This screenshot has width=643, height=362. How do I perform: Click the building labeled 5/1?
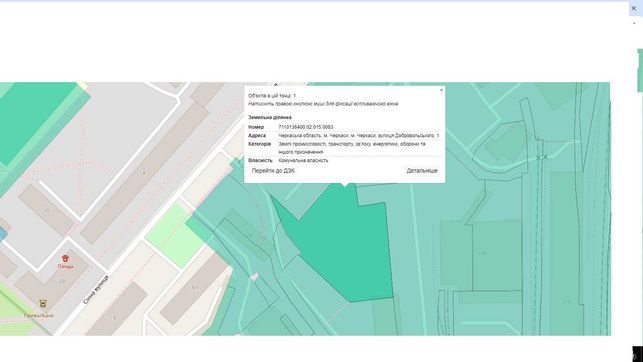click(x=194, y=288)
